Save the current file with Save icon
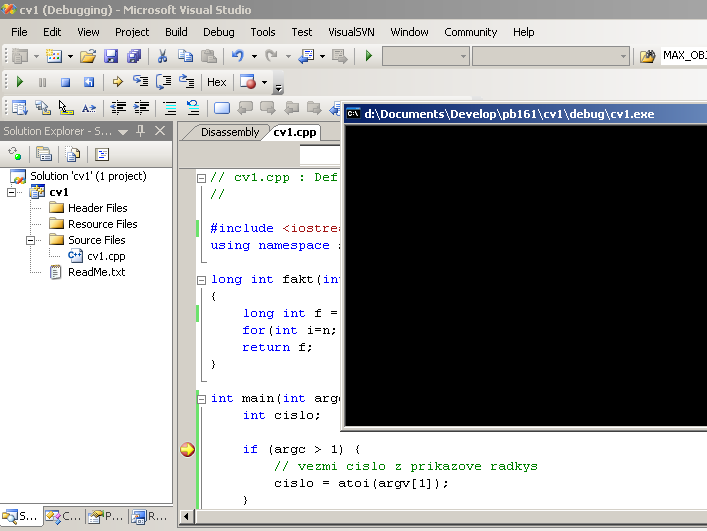 pyautogui.click(x=111, y=56)
